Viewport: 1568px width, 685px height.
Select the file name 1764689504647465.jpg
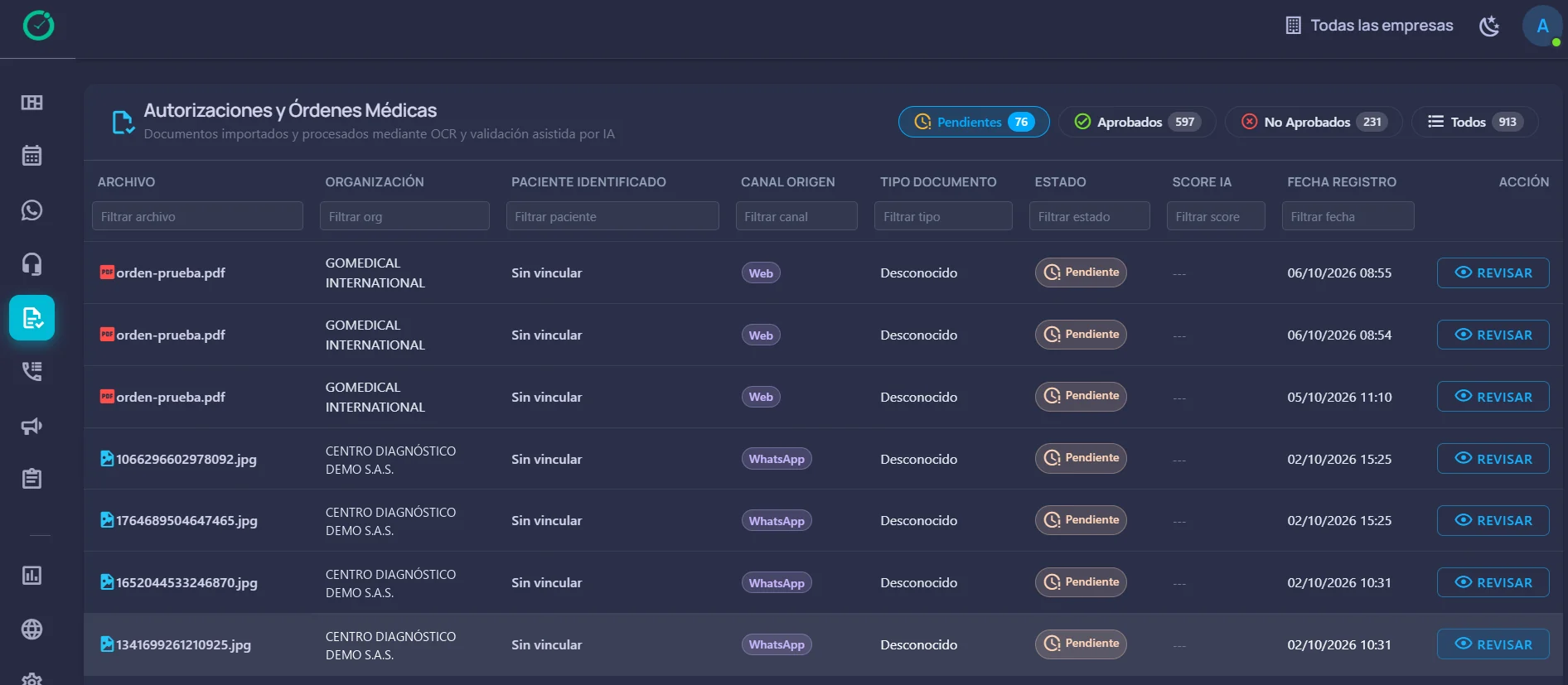[186, 520]
